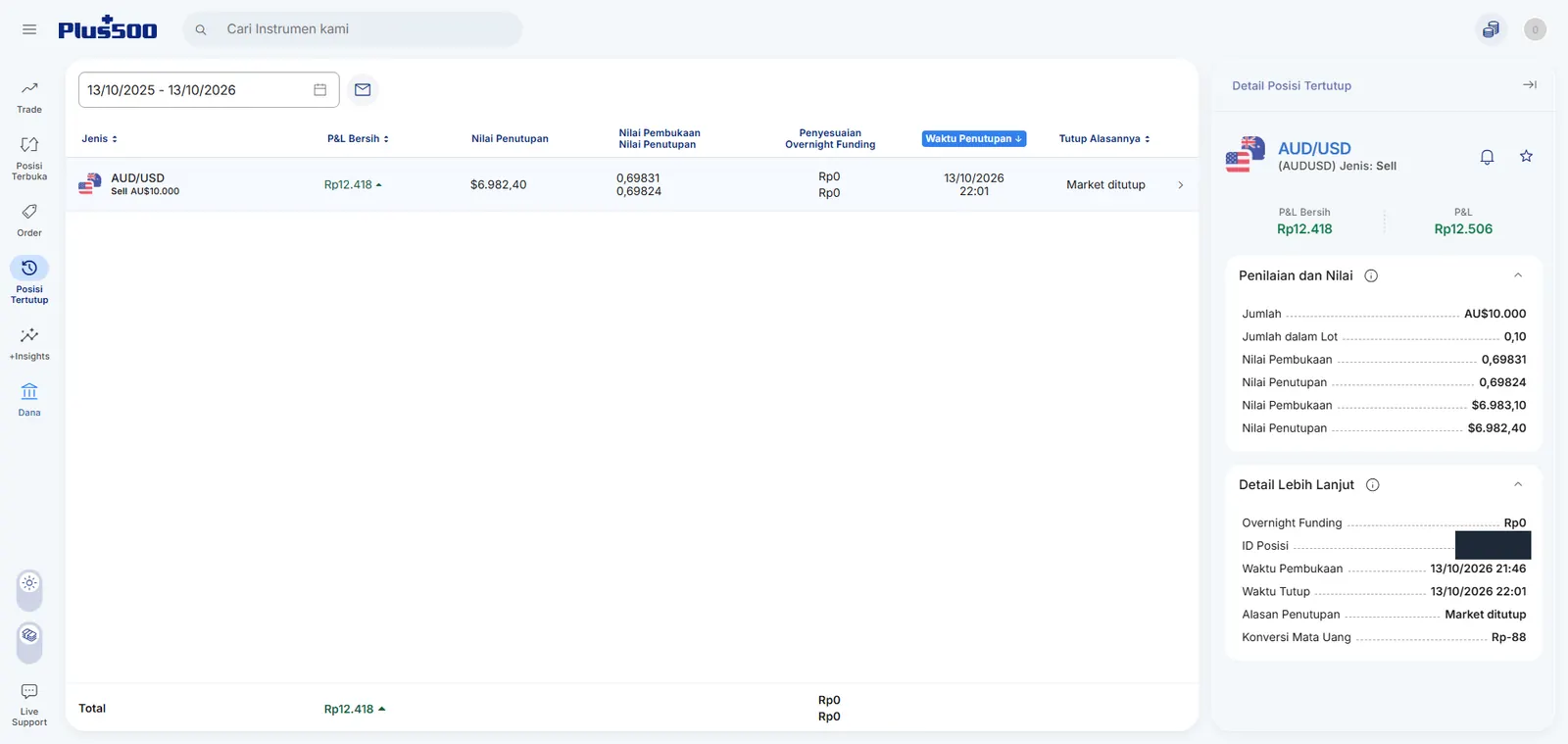The image size is (1568, 744).
Task: Collapse the Penilaian dan Nilai section
Action: 1518,275
